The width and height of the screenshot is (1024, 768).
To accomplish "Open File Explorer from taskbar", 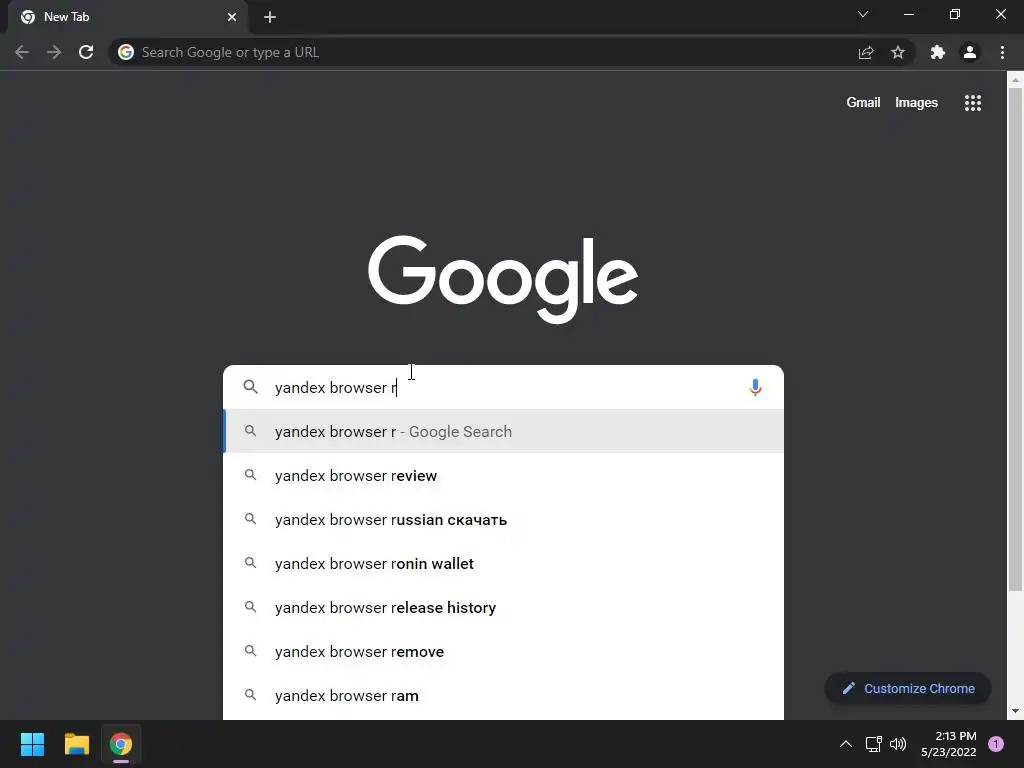I will (76, 744).
